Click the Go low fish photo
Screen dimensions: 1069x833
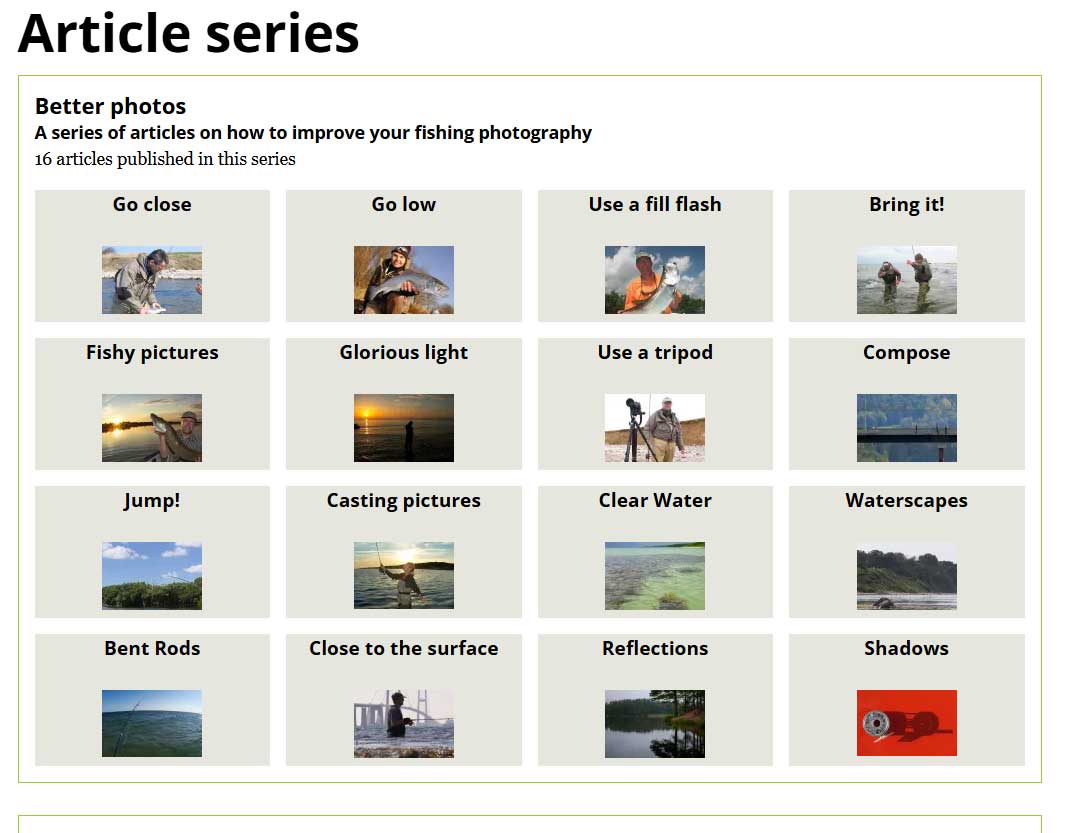pos(403,280)
